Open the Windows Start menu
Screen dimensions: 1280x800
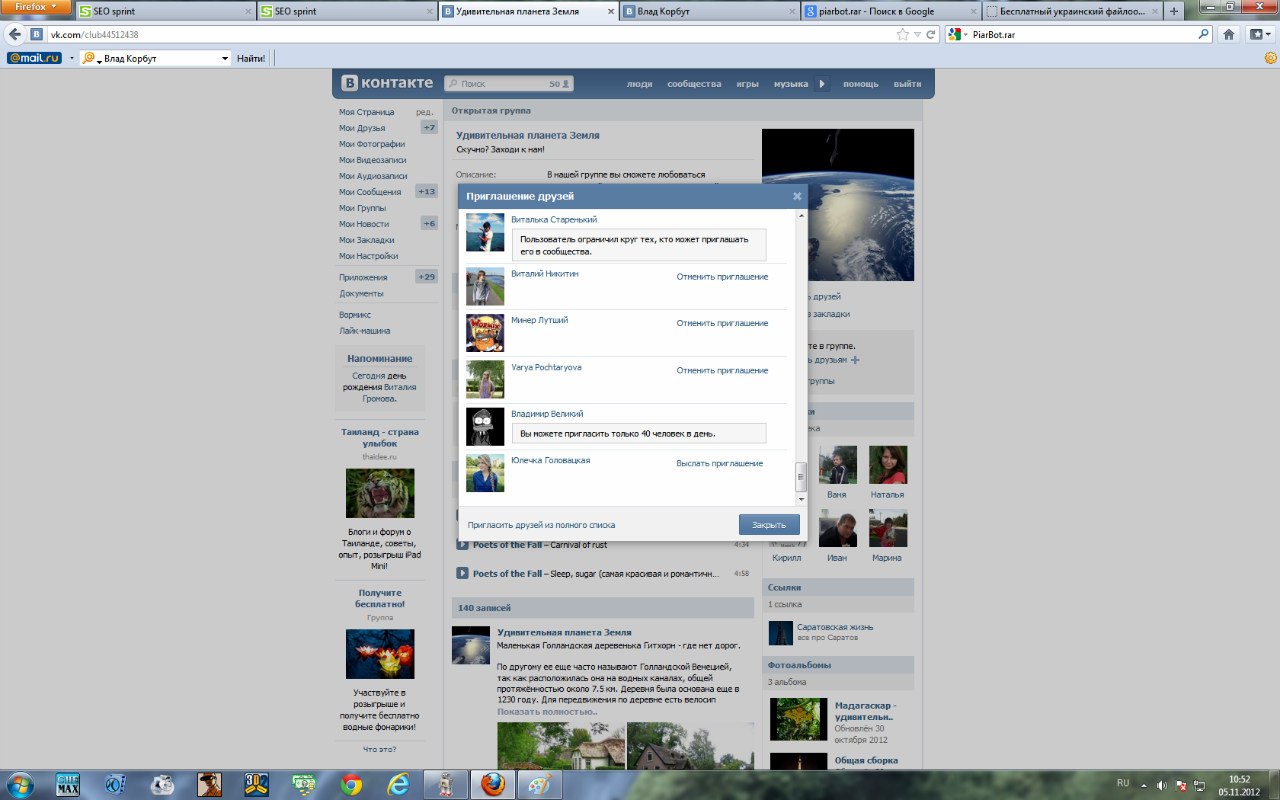click(19, 784)
